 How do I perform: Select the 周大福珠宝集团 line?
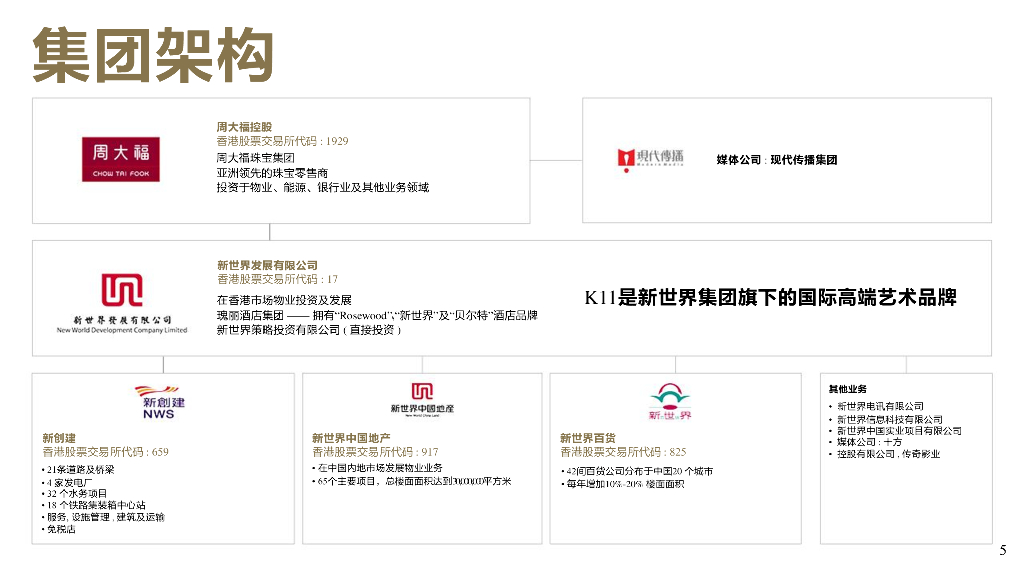click(x=255, y=157)
